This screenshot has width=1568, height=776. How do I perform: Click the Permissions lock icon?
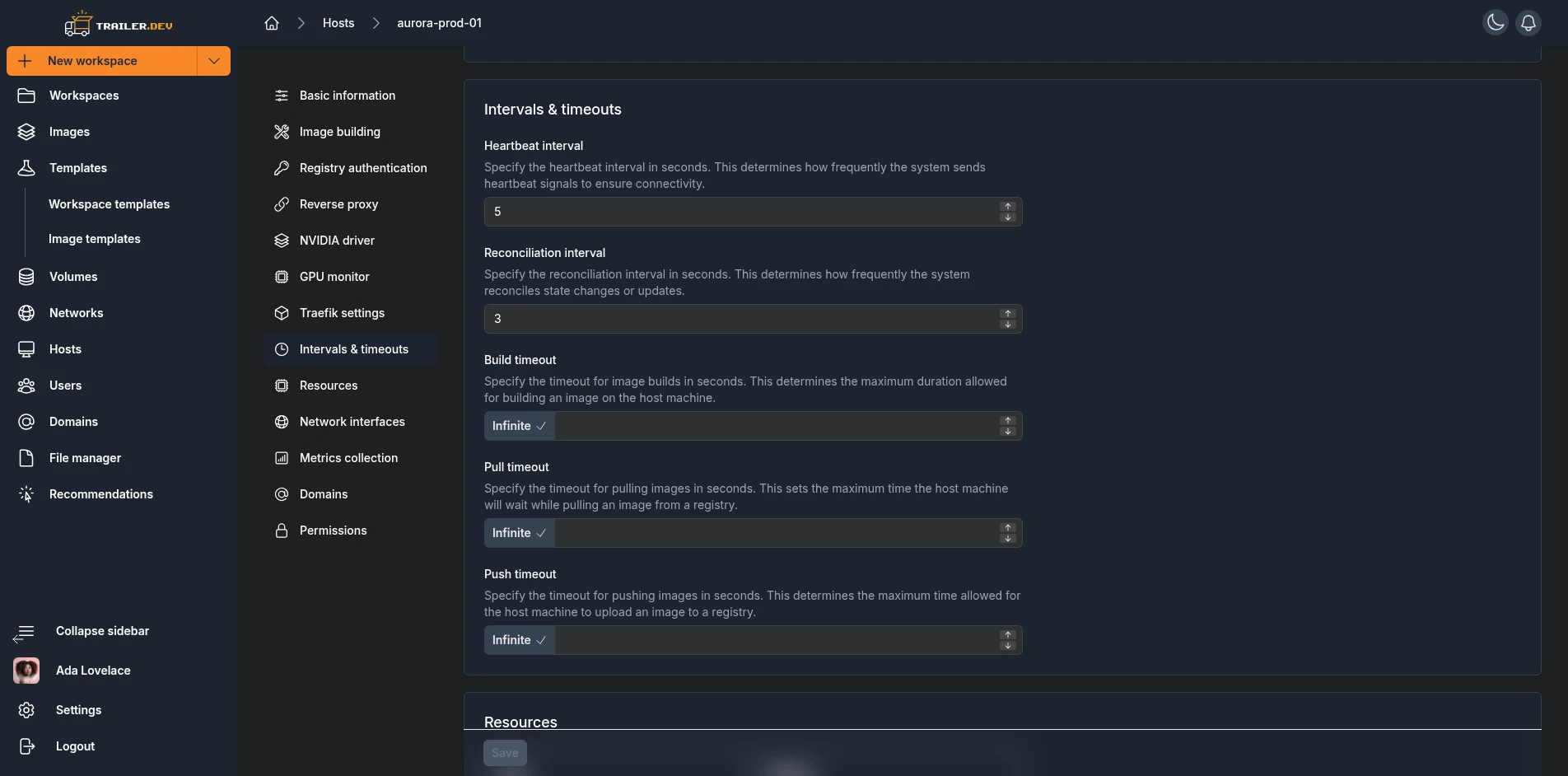tap(282, 531)
